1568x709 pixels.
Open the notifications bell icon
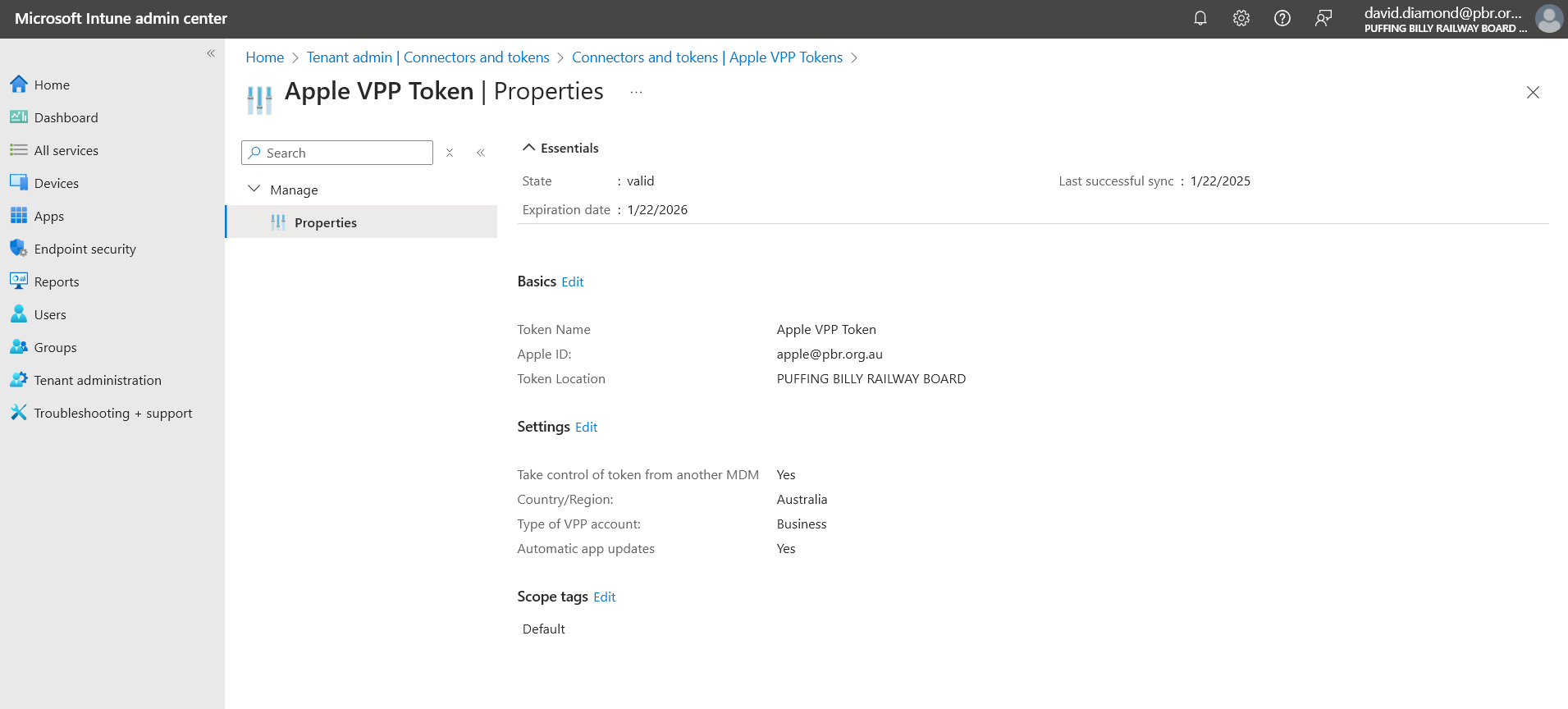click(1200, 18)
